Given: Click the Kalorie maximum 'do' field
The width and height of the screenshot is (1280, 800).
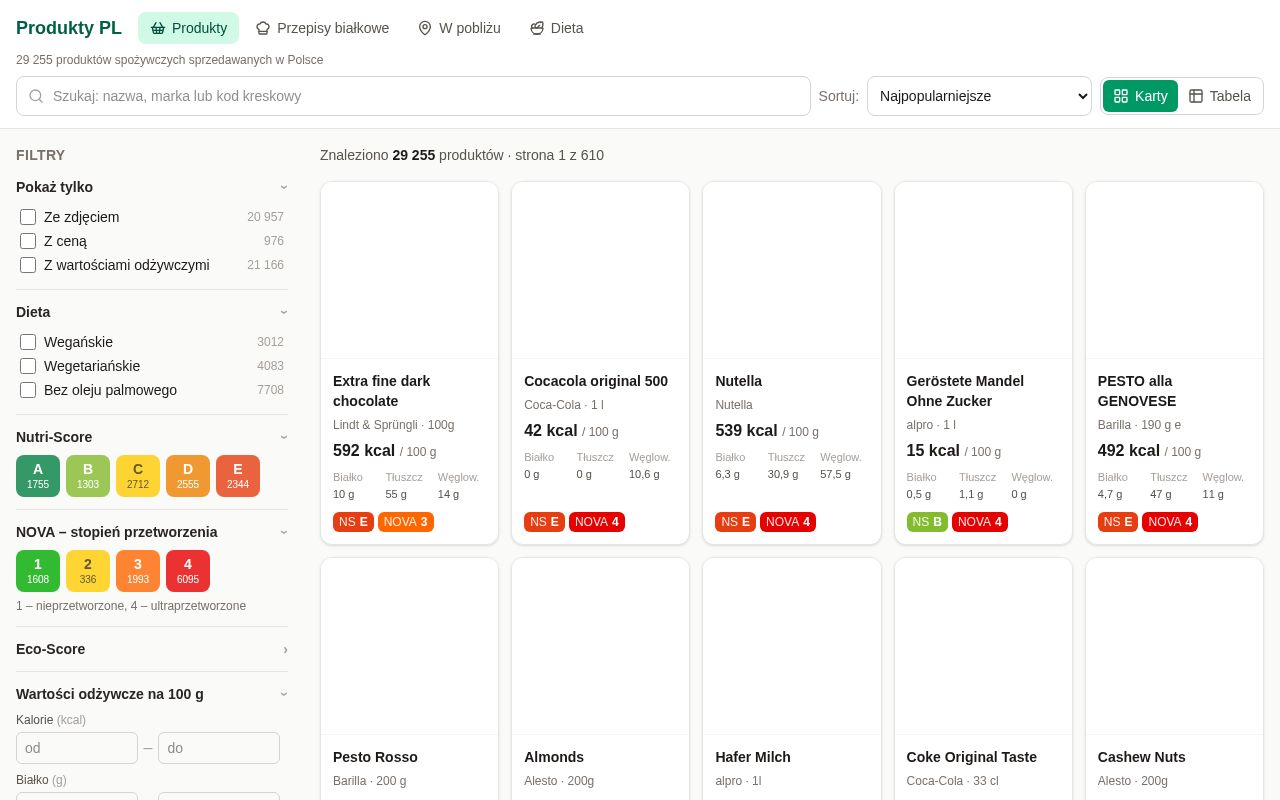Looking at the screenshot, I should tap(219, 748).
